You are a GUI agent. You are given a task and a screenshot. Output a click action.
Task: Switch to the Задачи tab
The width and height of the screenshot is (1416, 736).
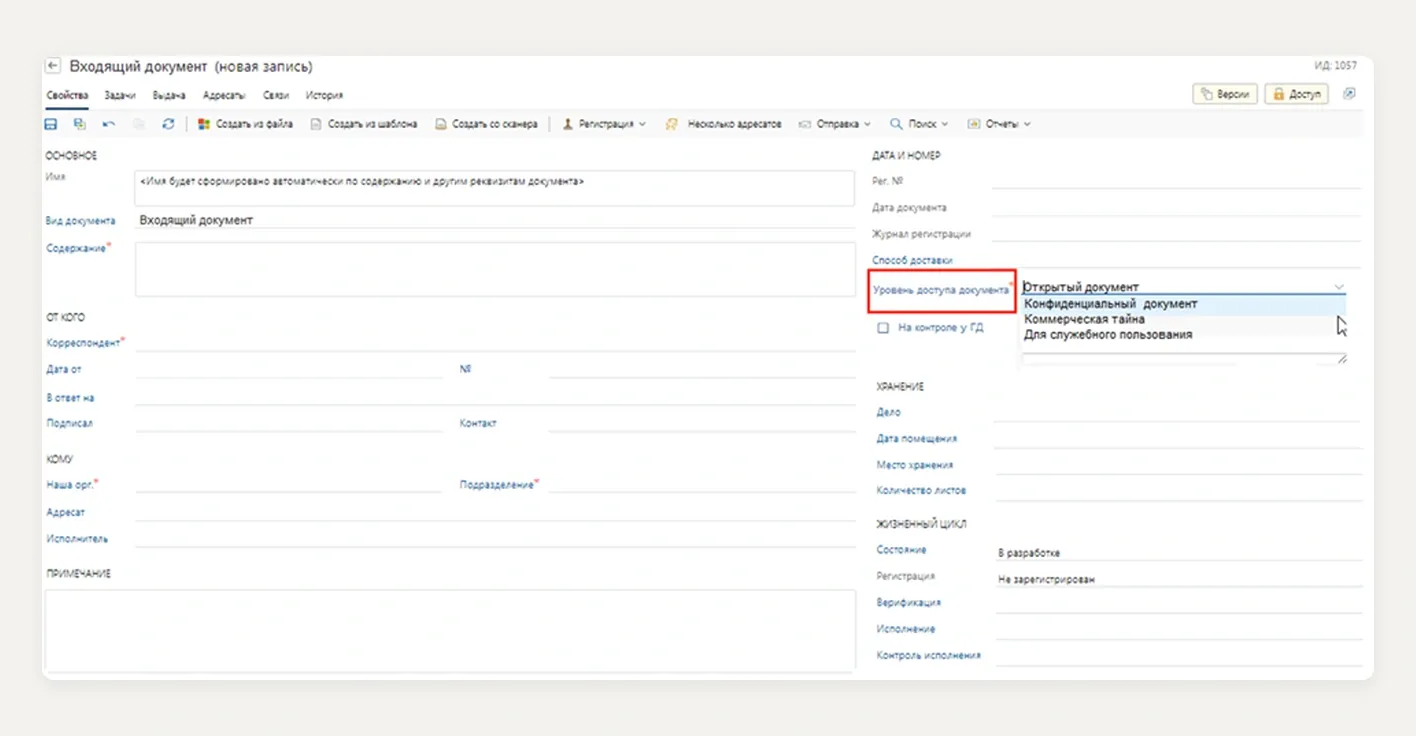[x=120, y=95]
